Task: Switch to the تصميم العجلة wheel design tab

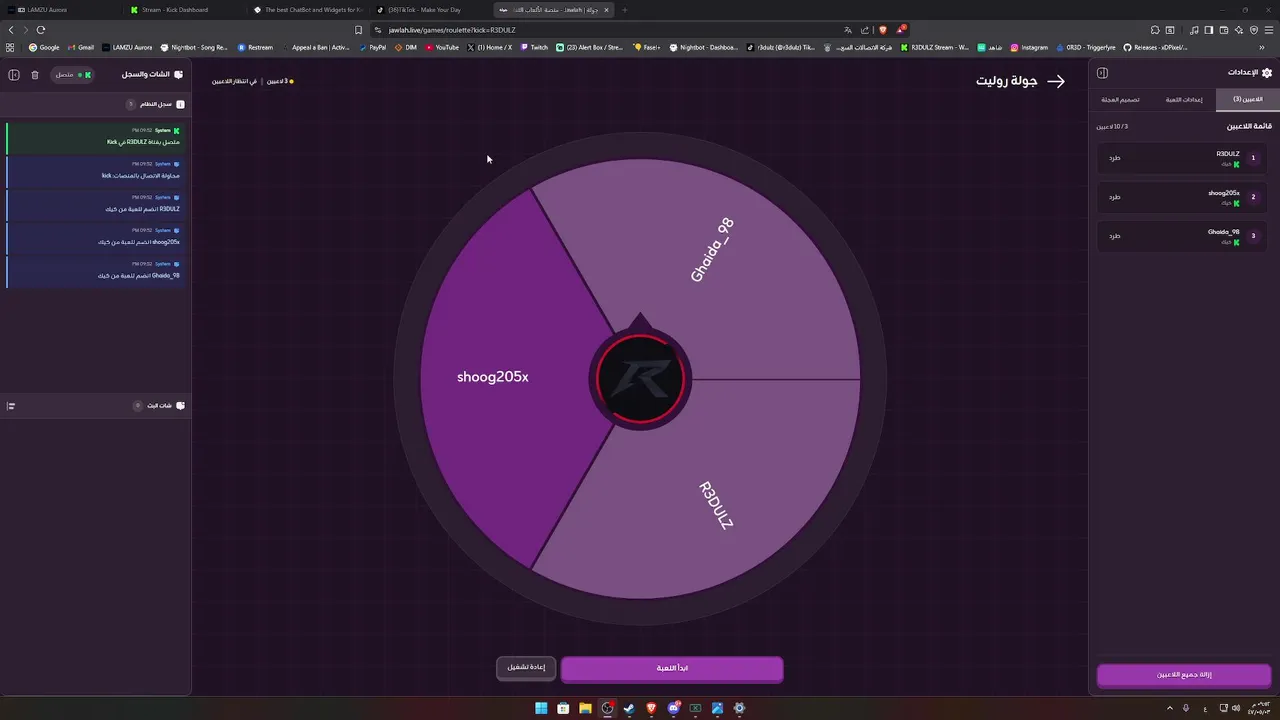Action: point(1121,99)
